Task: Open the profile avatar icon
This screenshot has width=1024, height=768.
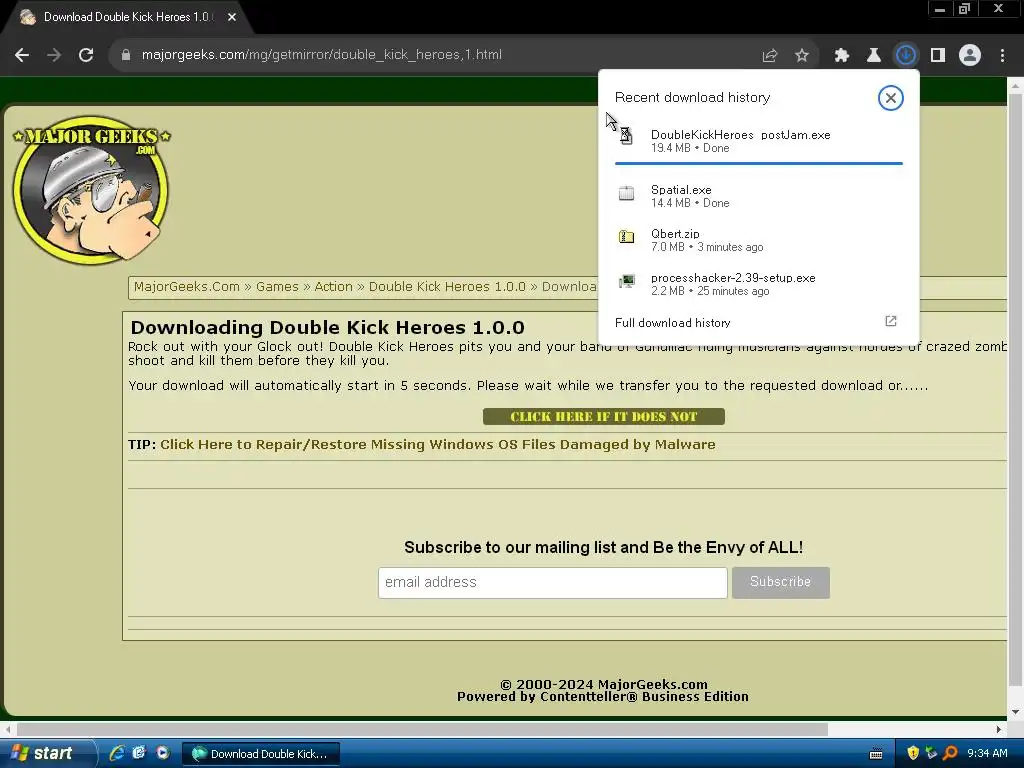Action: coord(970,56)
